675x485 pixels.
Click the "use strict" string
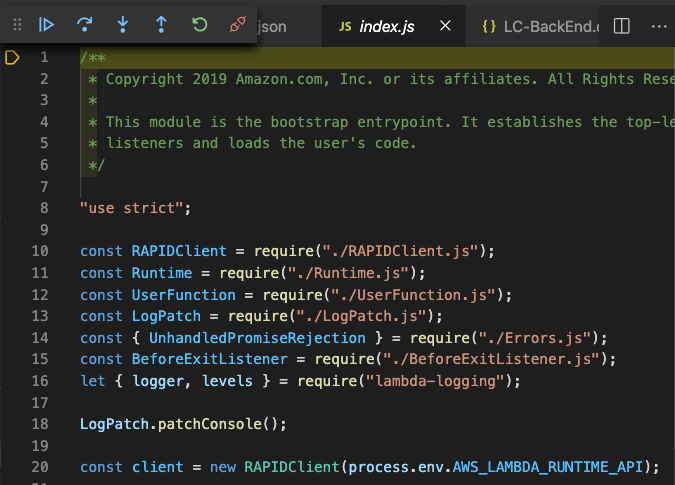click(131, 208)
